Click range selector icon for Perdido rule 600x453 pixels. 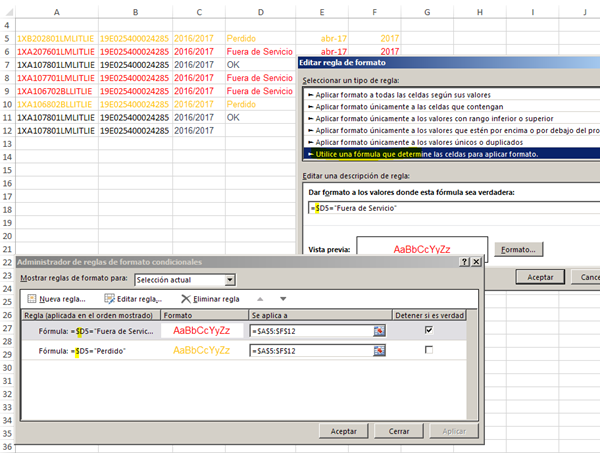pos(380,351)
